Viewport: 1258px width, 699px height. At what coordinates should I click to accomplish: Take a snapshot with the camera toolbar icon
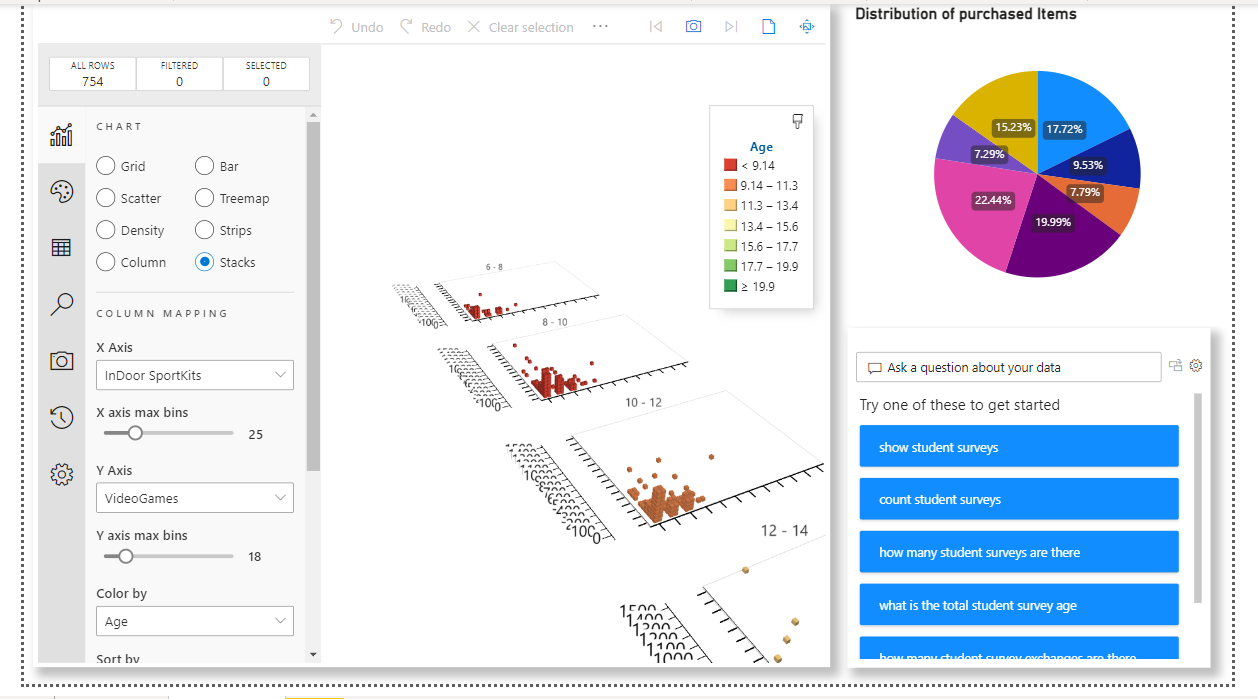[693, 26]
